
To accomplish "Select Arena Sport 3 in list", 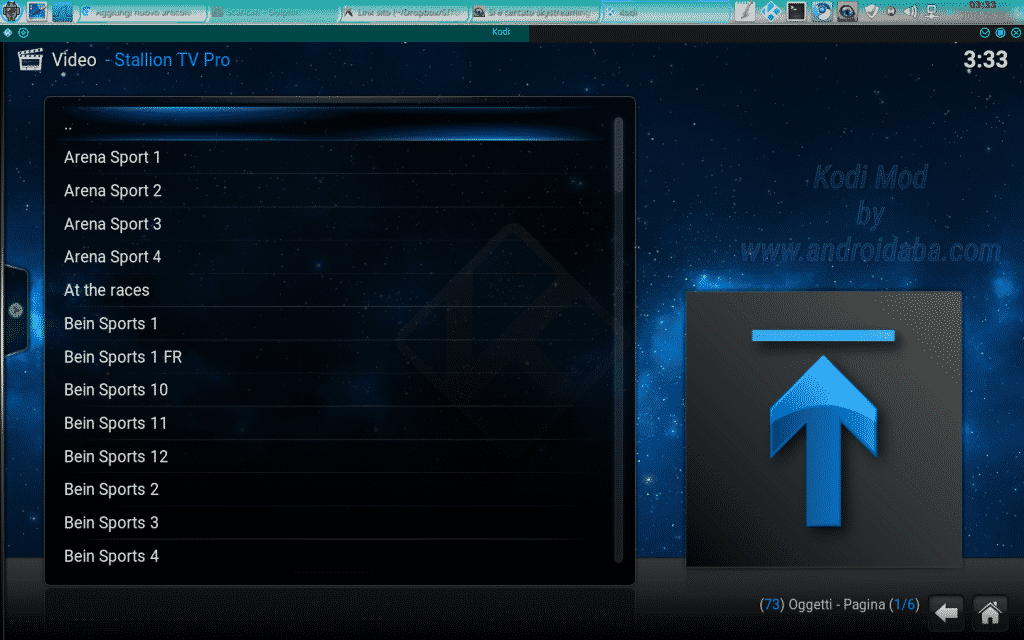I will pyautogui.click(x=330, y=224).
